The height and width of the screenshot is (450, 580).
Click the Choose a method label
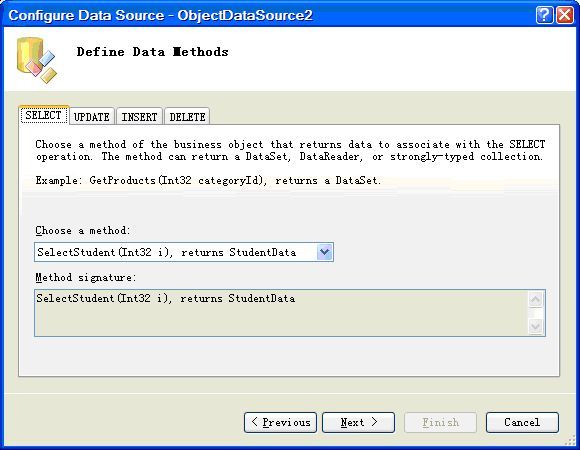(83, 231)
